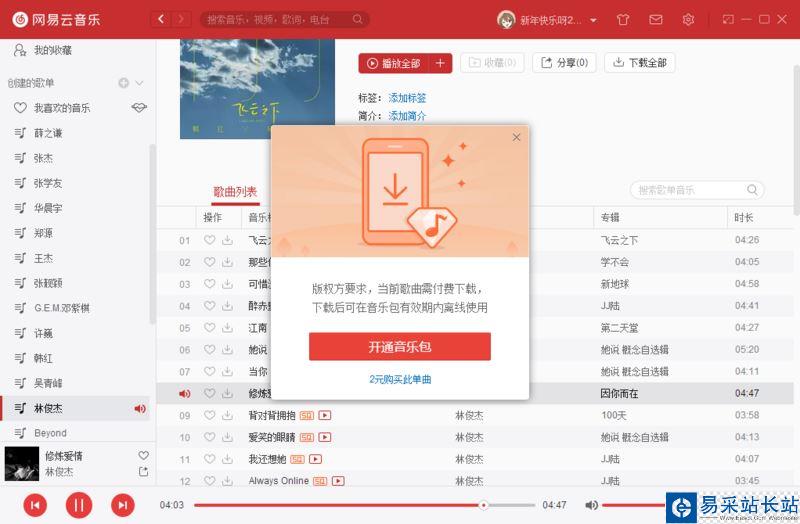Sort by the 时长 column header
Screen dimensions: 800x524
(x=744, y=217)
